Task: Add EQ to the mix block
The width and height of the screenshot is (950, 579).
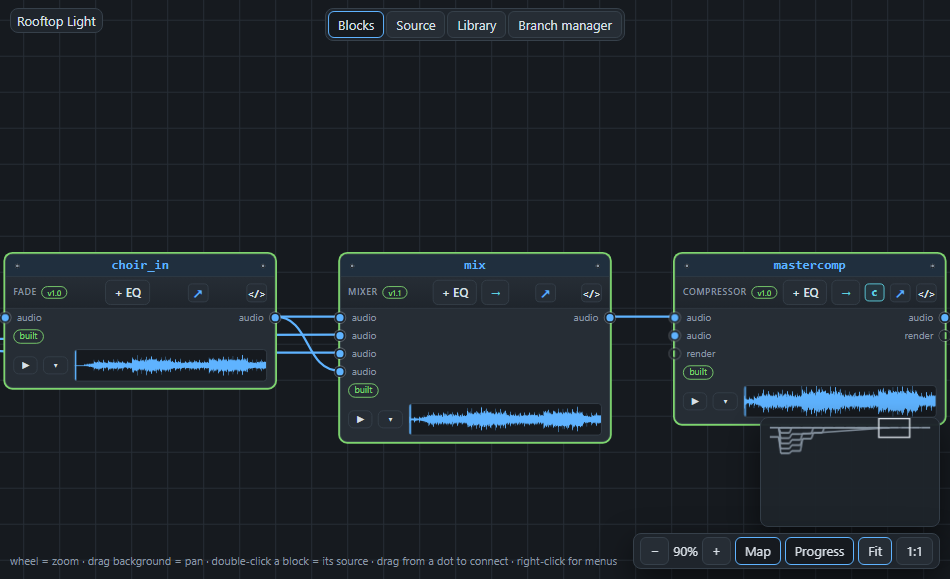Action: click(455, 293)
